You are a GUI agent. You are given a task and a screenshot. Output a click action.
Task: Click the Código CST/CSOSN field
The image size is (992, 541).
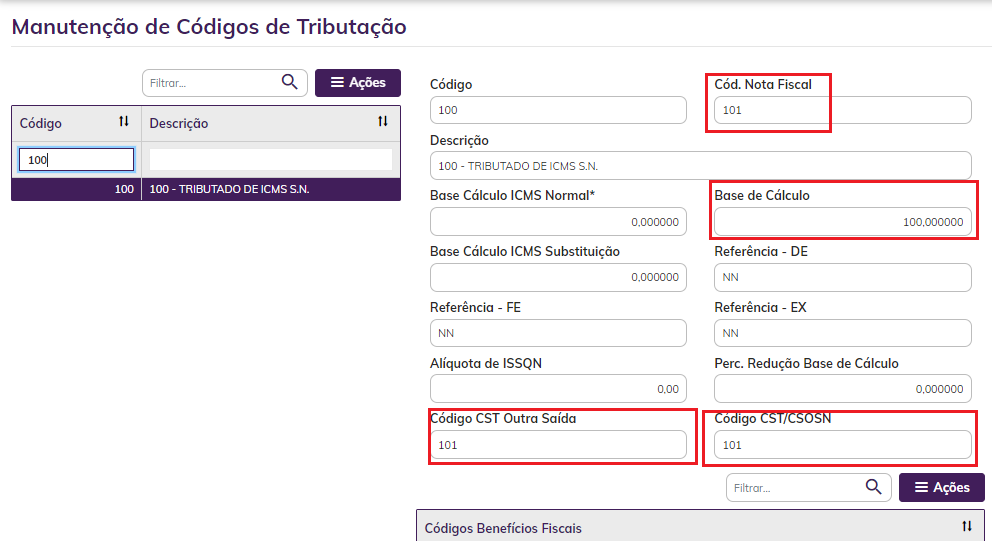pyautogui.click(x=842, y=445)
